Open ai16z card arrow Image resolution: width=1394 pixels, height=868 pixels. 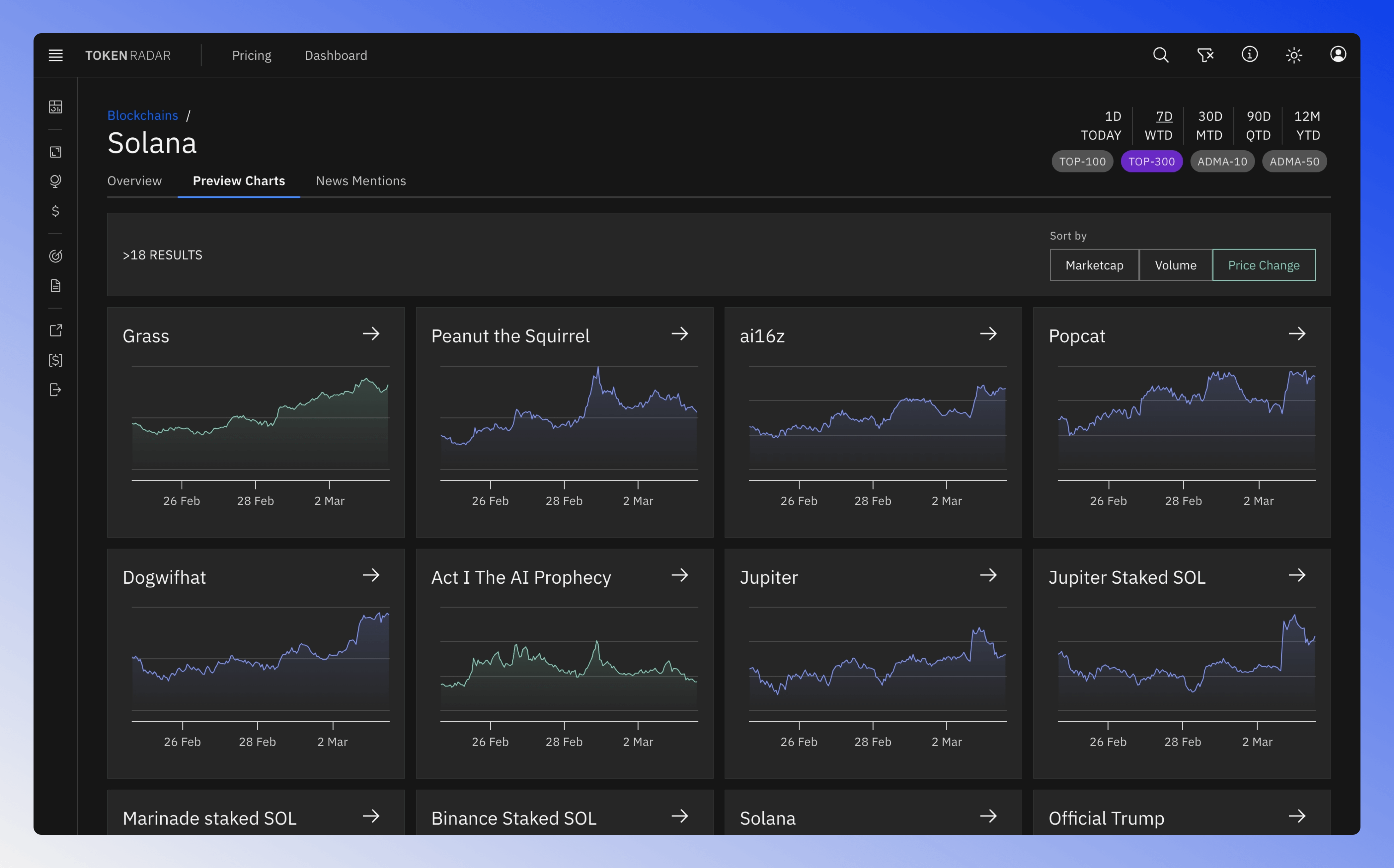(988, 334)
